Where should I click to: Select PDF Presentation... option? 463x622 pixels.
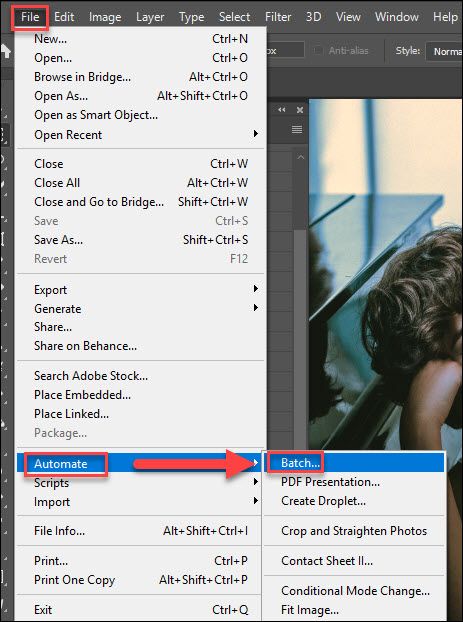(x=354, y=482)
